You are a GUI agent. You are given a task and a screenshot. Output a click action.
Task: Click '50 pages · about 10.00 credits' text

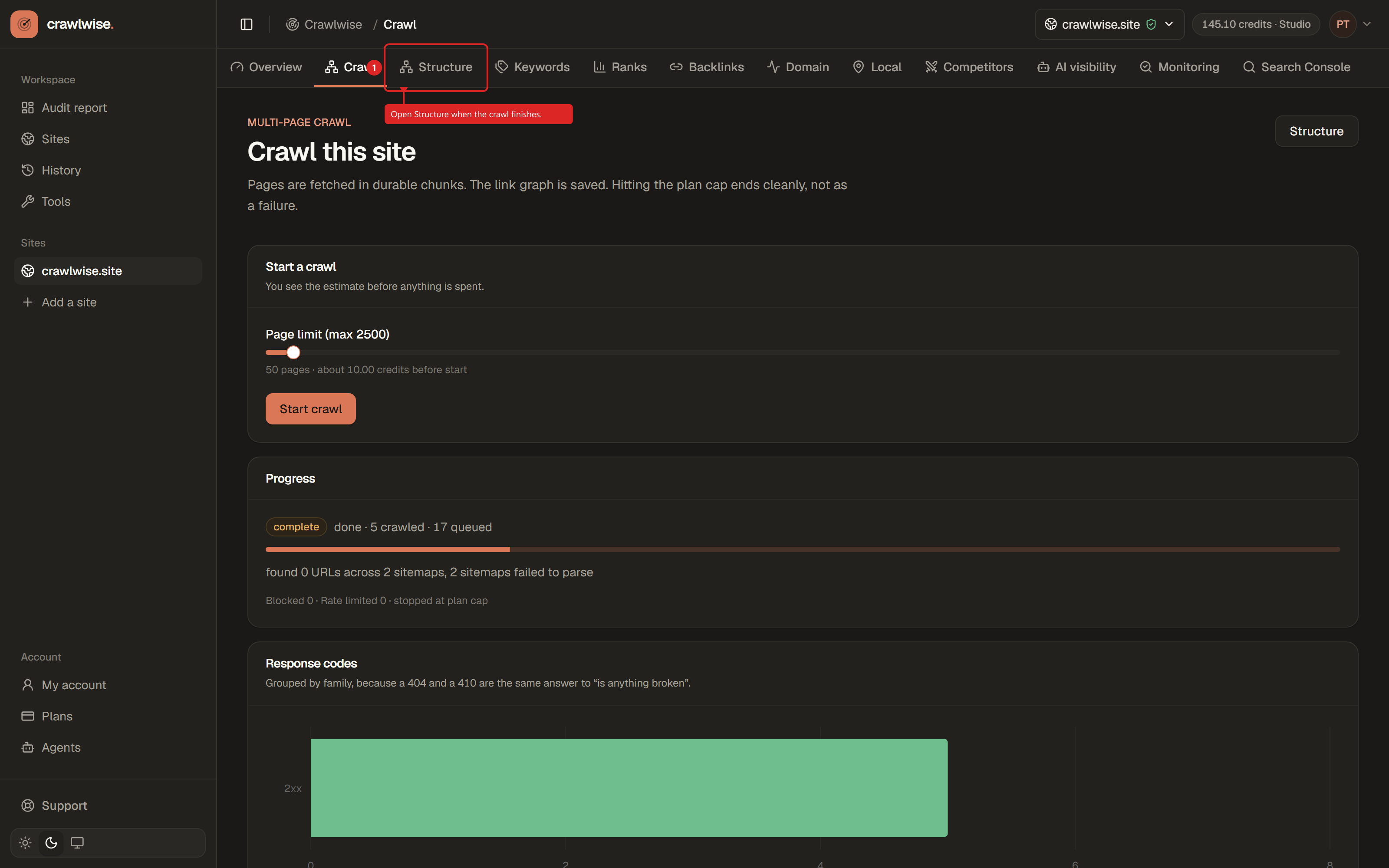[x=366, y=370]
